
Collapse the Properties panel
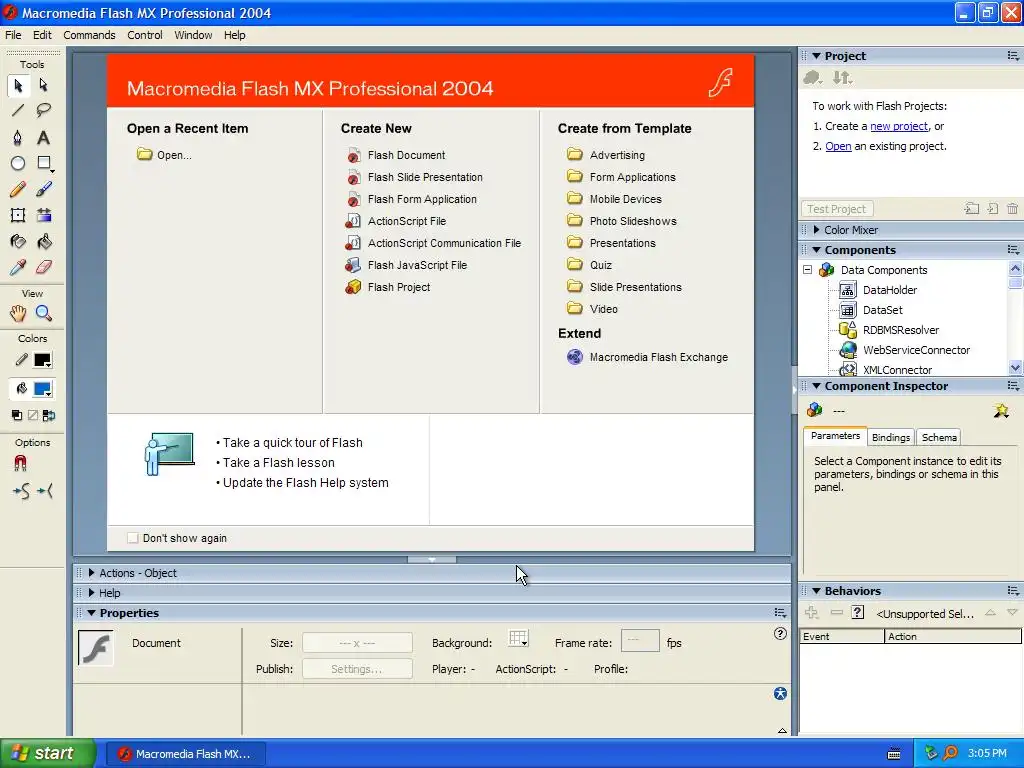[91, 613]
